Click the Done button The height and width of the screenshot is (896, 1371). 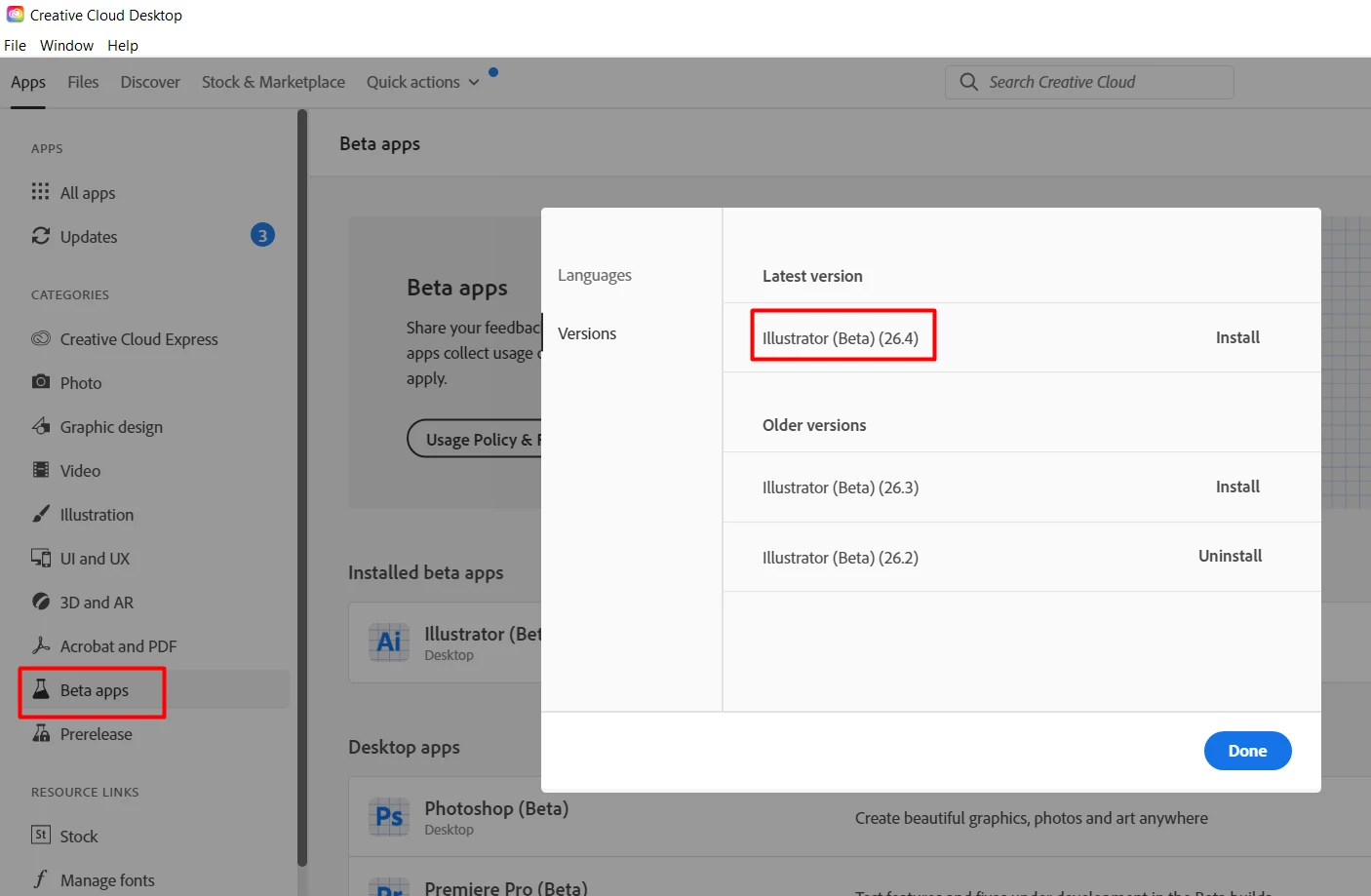coord(1247,751)
